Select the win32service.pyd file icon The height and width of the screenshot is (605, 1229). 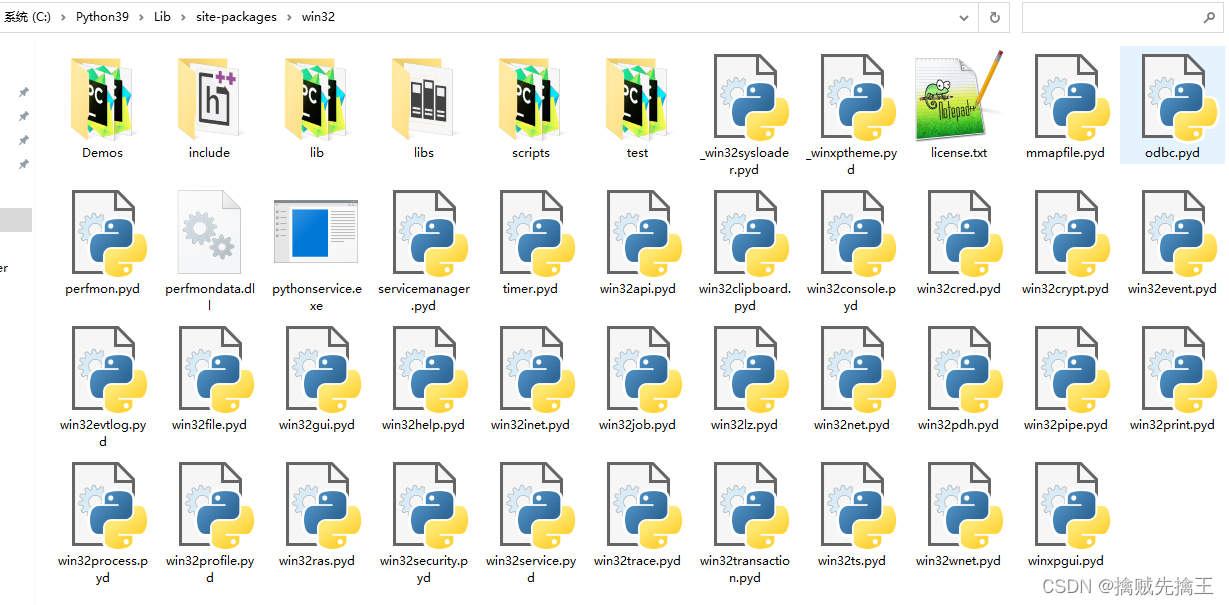point(538,506)
